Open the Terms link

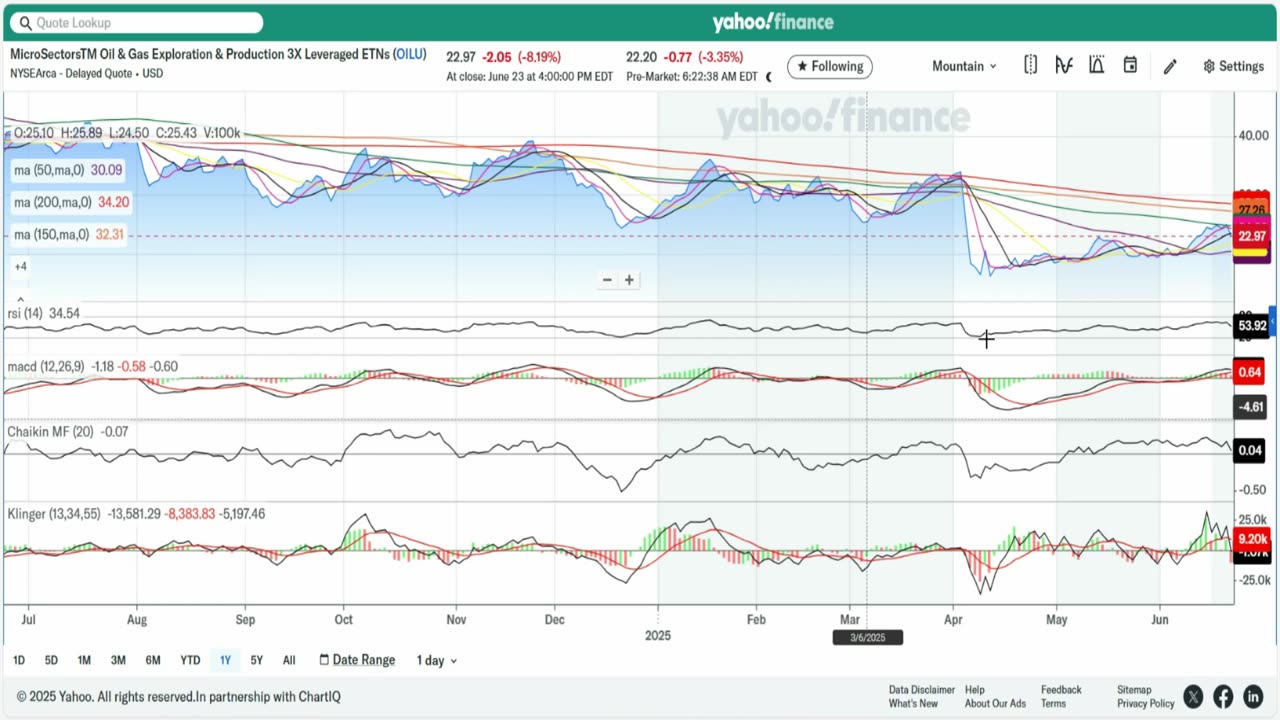tap(1053, 704)
